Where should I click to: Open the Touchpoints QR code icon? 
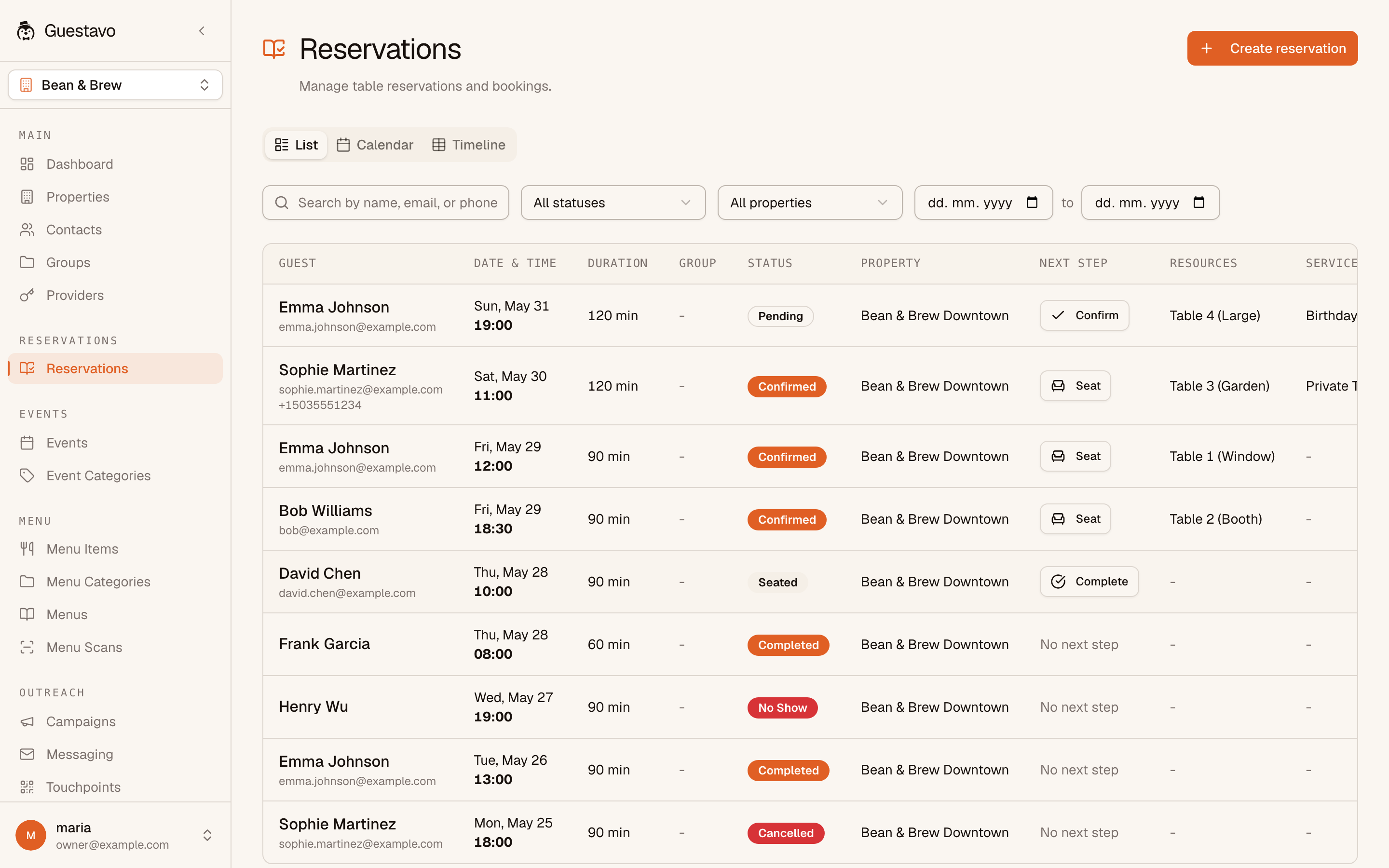click(x=27, y=787)
